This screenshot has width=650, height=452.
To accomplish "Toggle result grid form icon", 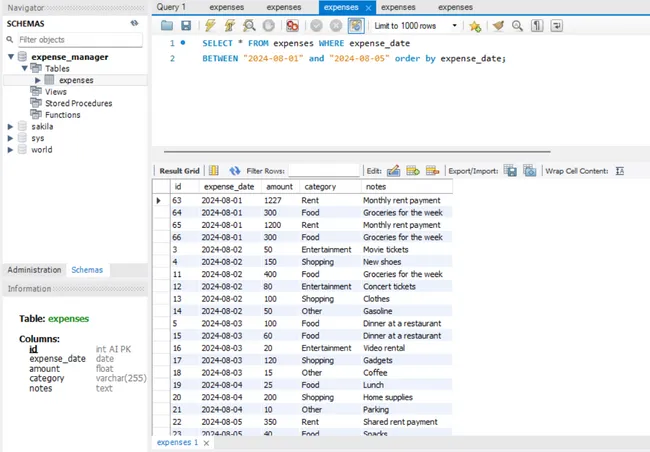I will 213,171.
